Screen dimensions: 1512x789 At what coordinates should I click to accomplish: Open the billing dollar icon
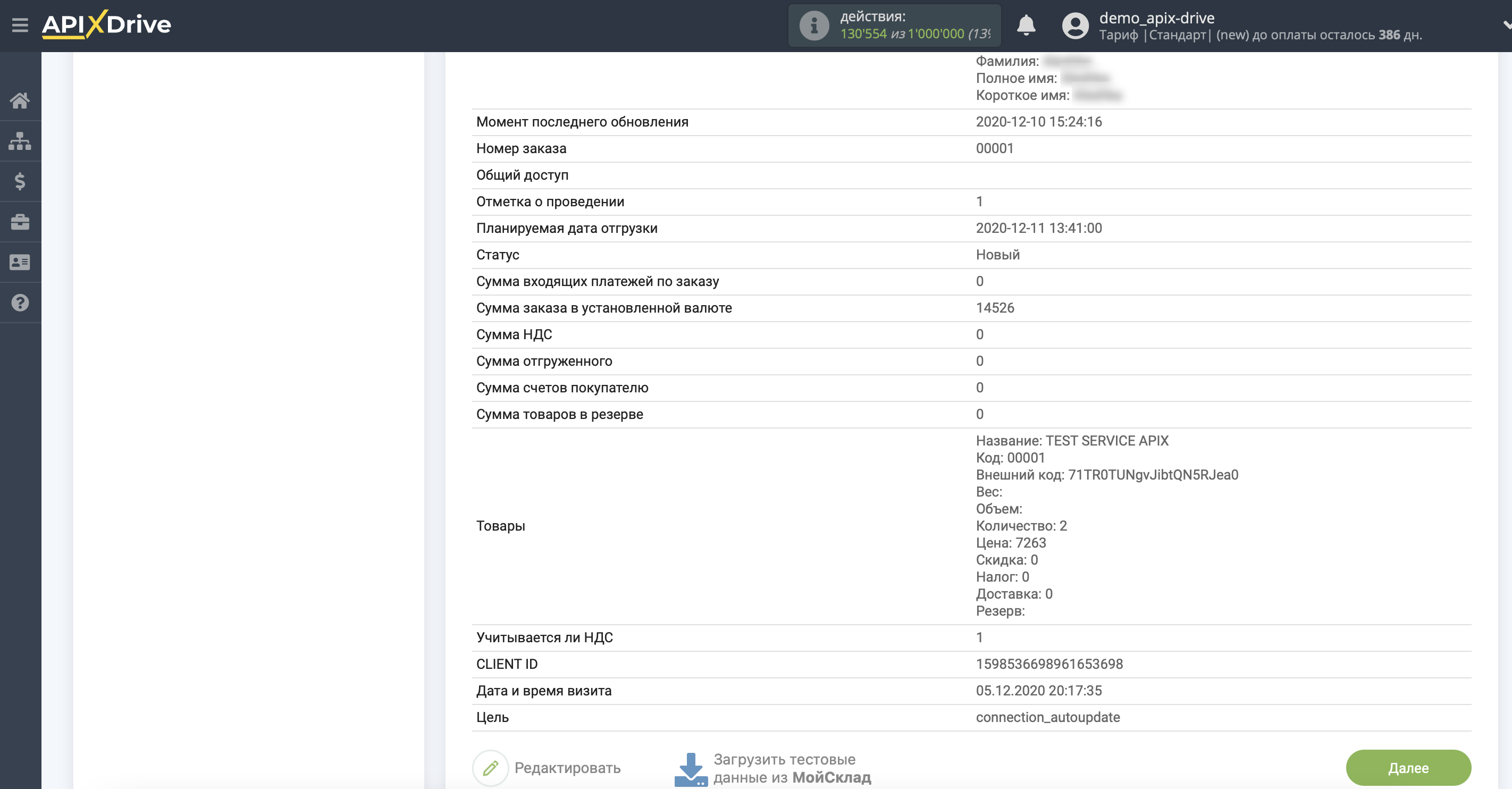point(20,181)
